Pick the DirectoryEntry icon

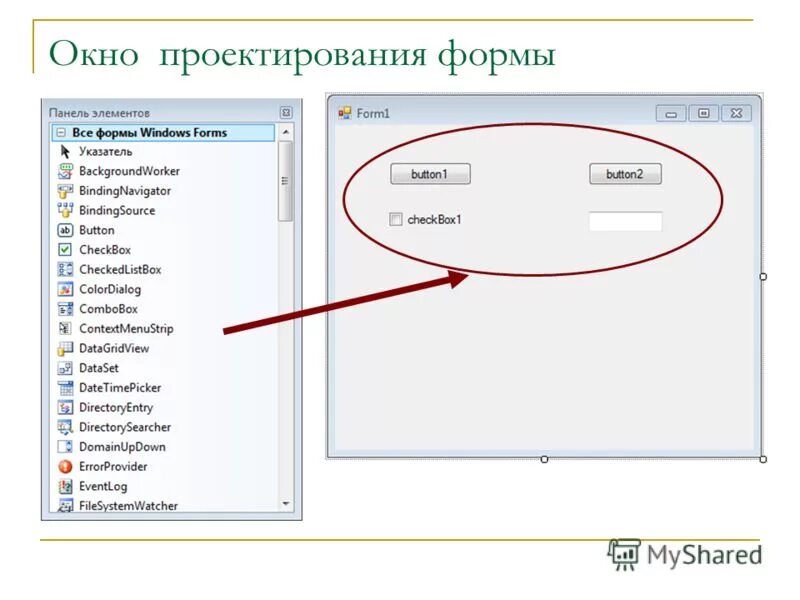[x=65, y=408]
